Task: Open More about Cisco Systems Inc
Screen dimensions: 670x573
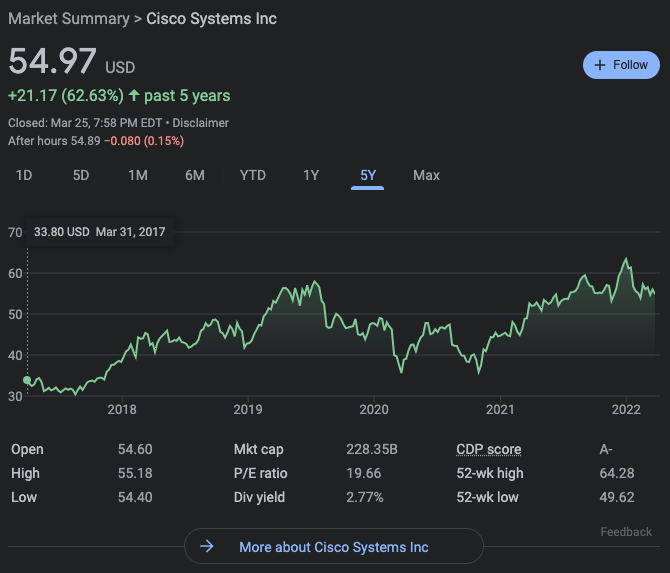Action: click(x=333, y=547)
